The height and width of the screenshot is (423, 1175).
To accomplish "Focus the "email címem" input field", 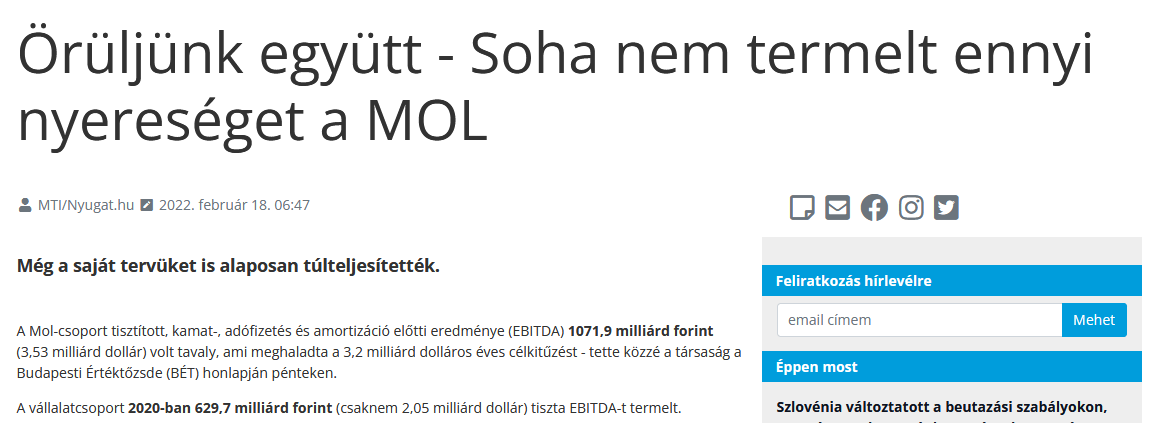I will coord(918,320).
